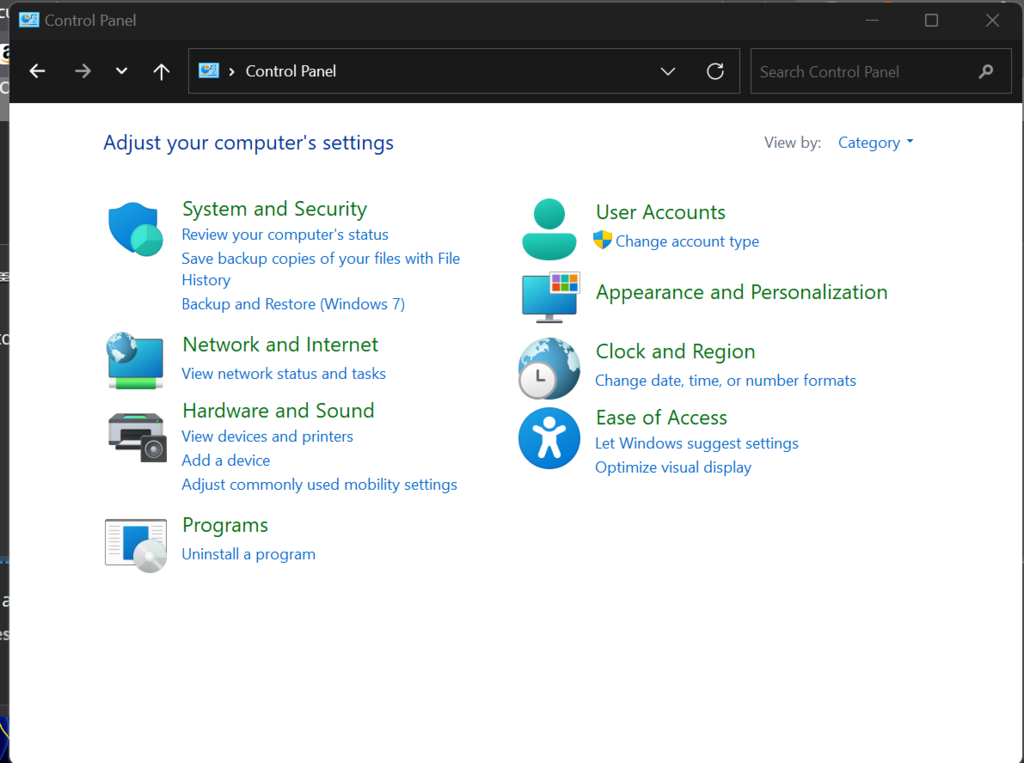
Task: Refresh the Control Panel view
Action: click(x=715, y=71)
